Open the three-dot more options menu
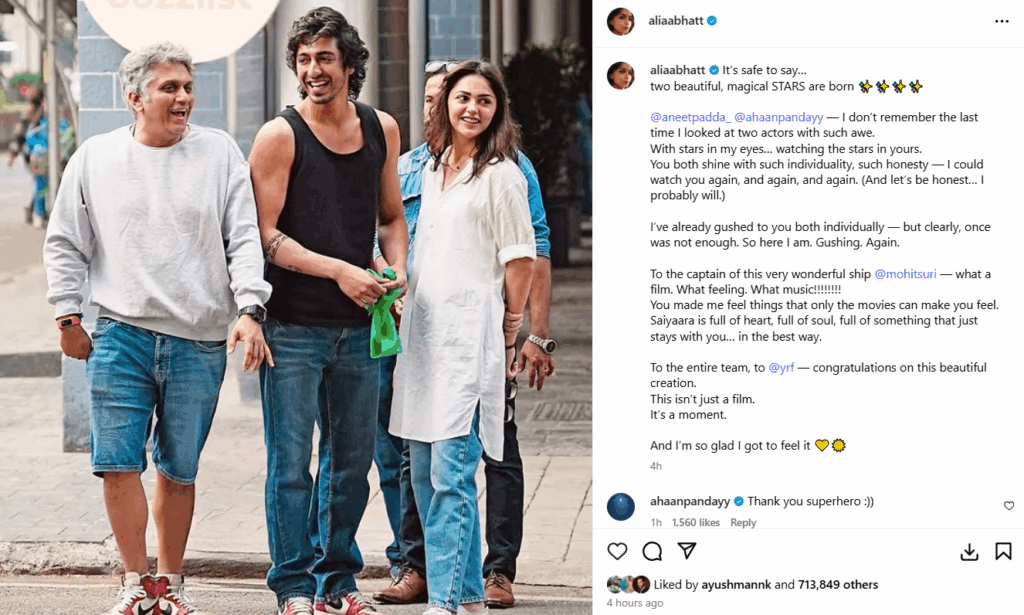Viewport: 1024px width, 615px height. tap(1002, 22)
